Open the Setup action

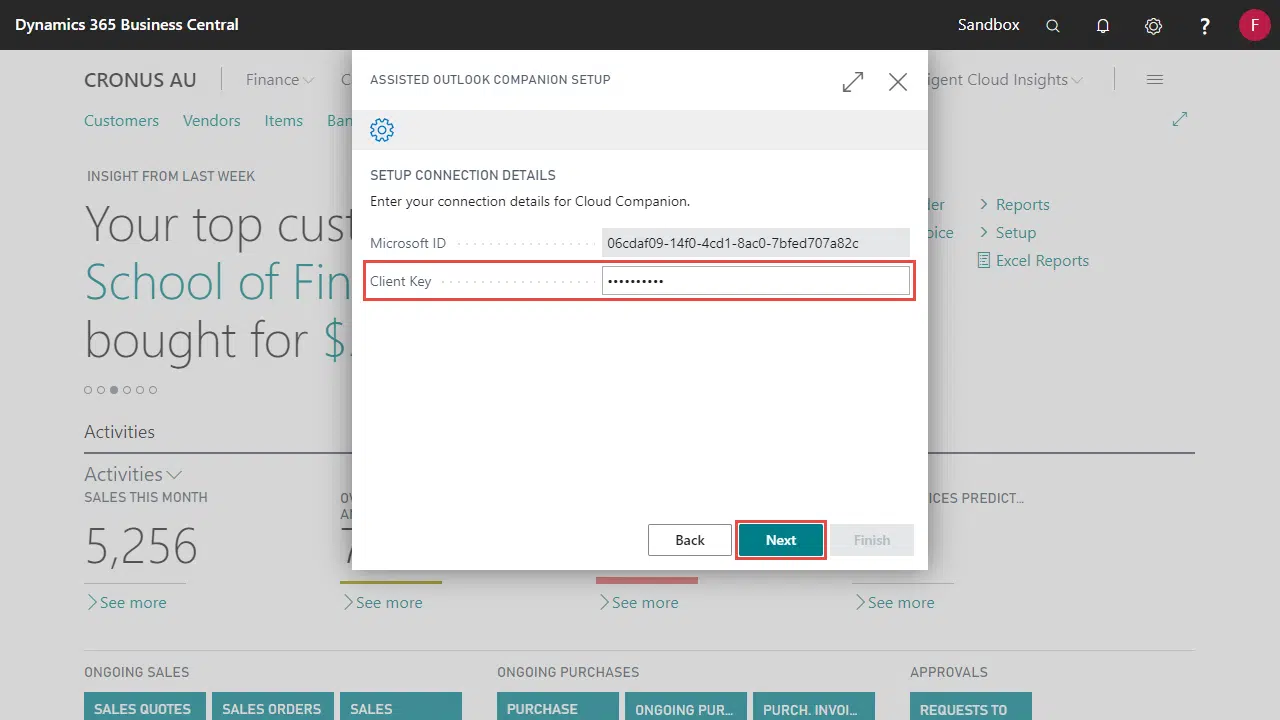1016,232
